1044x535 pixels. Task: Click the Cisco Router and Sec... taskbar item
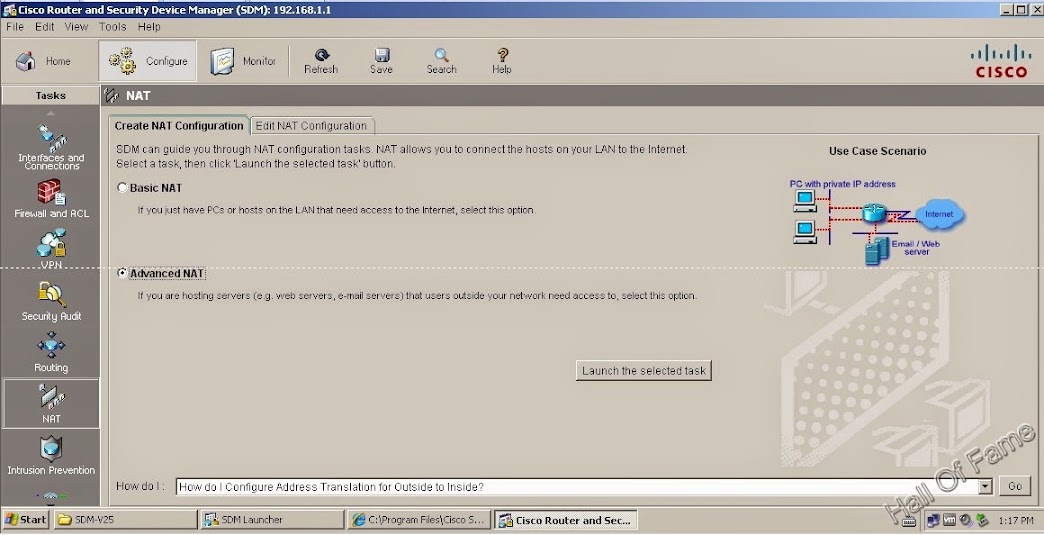[566, 520]
